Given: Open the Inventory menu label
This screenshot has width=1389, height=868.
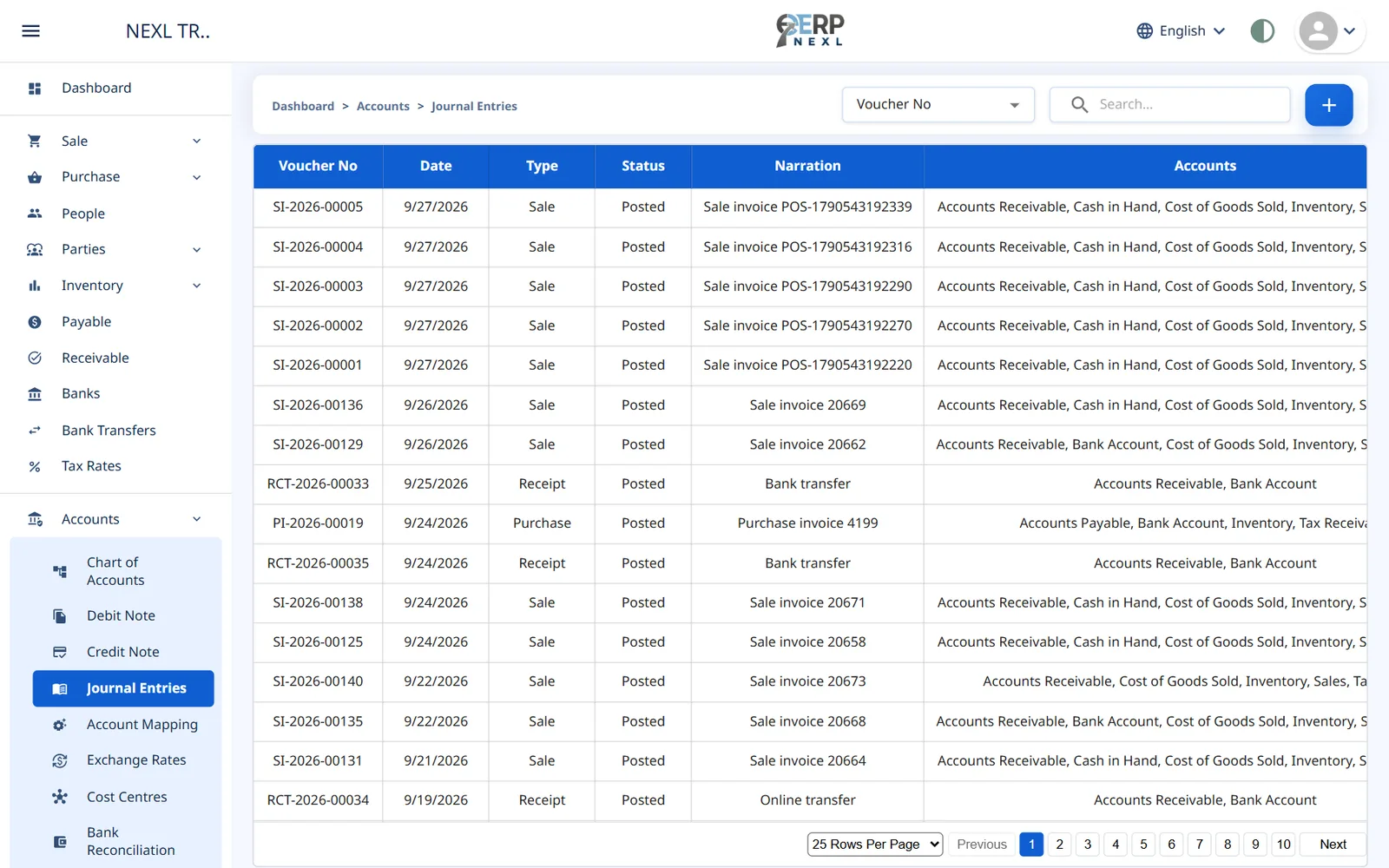Looking at the screenshot, I should [92, 286].
